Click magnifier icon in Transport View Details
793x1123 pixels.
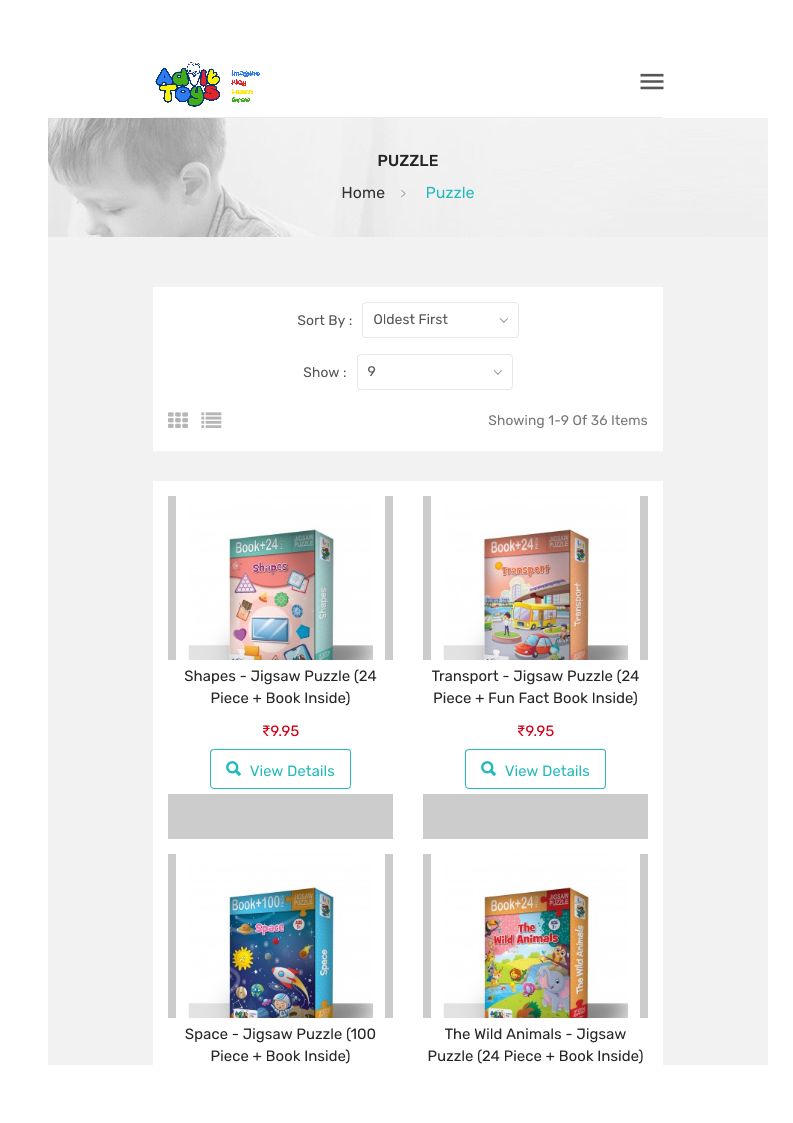click(489, 768)
